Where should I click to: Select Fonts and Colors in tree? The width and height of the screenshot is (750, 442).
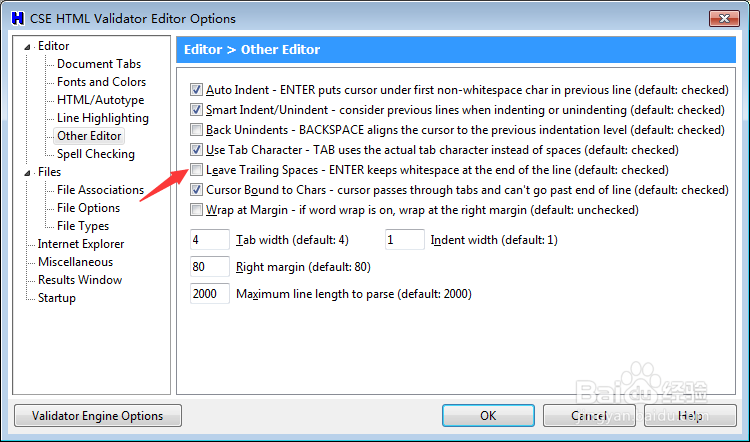101,82
